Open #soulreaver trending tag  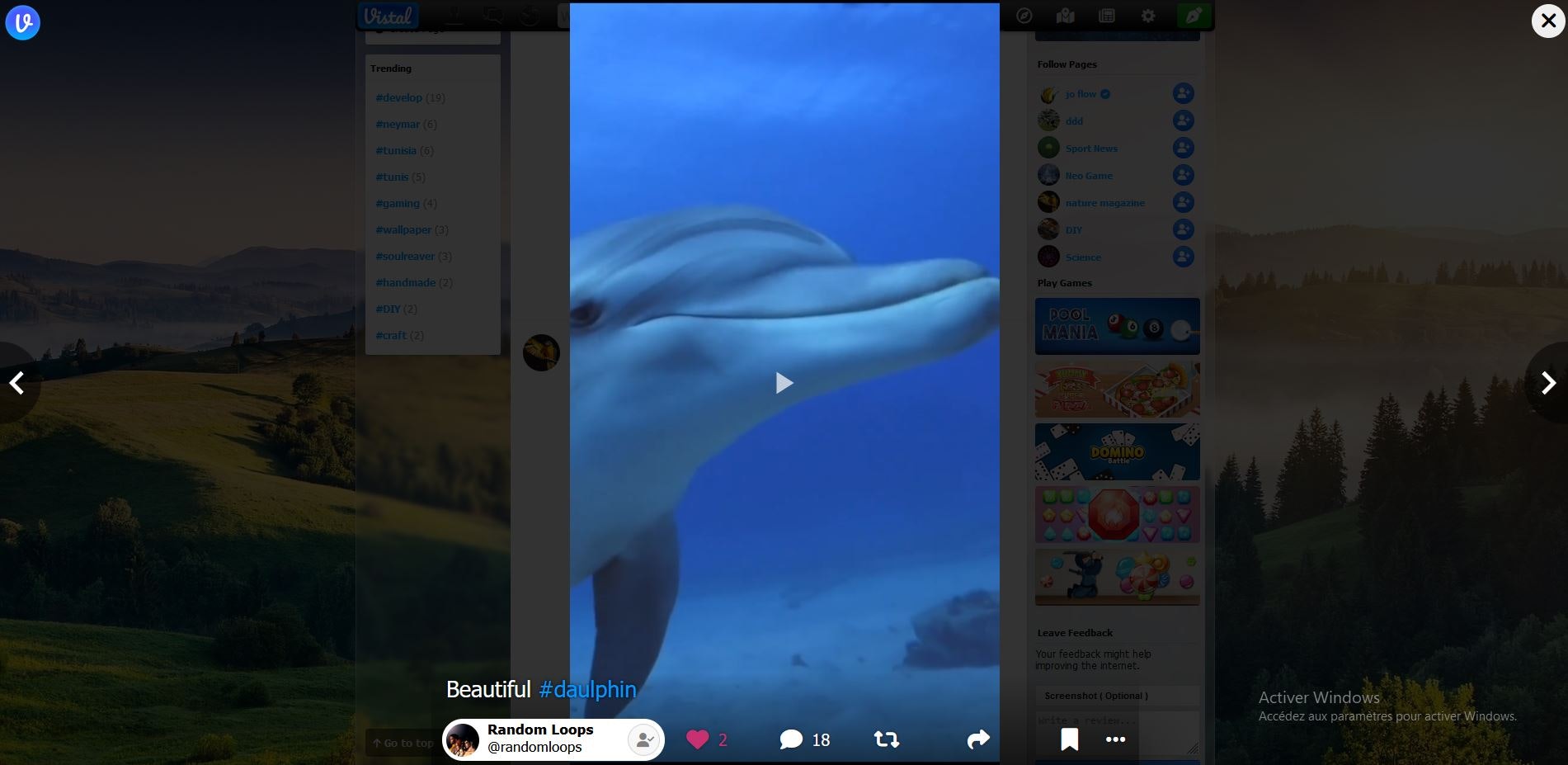click(405, 256)
